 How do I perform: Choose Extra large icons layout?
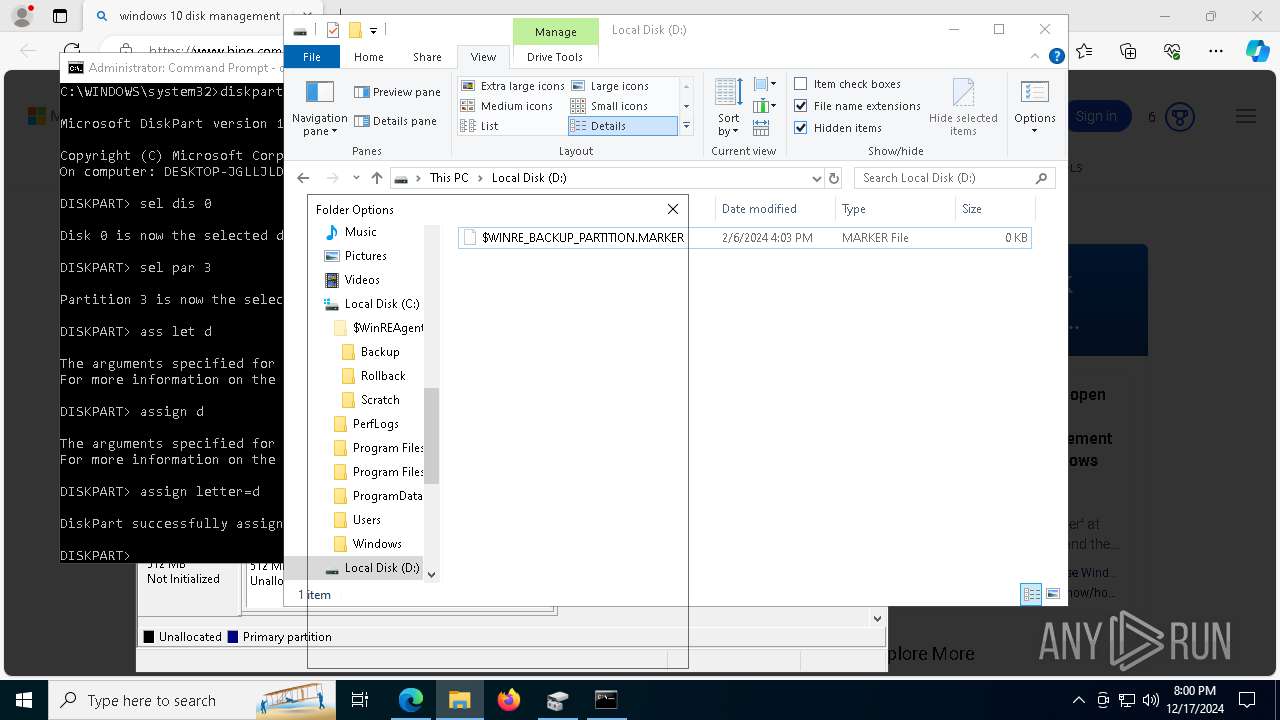(x=513, y=86)
